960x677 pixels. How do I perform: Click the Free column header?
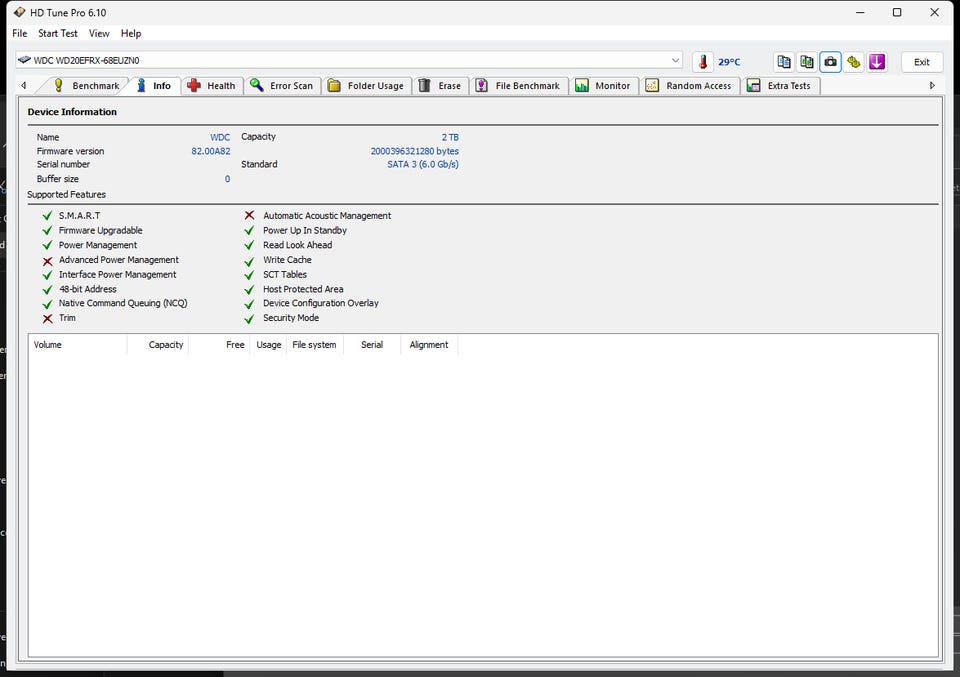(x=219, y=345)
